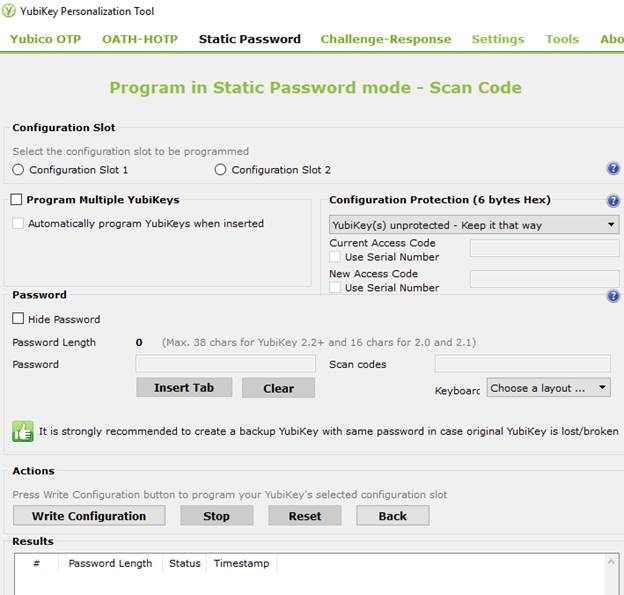624x595 pixels.
Task: Select Configuration Slot 1 radio button
Action: pyautogui.click(x=18, y=170)
